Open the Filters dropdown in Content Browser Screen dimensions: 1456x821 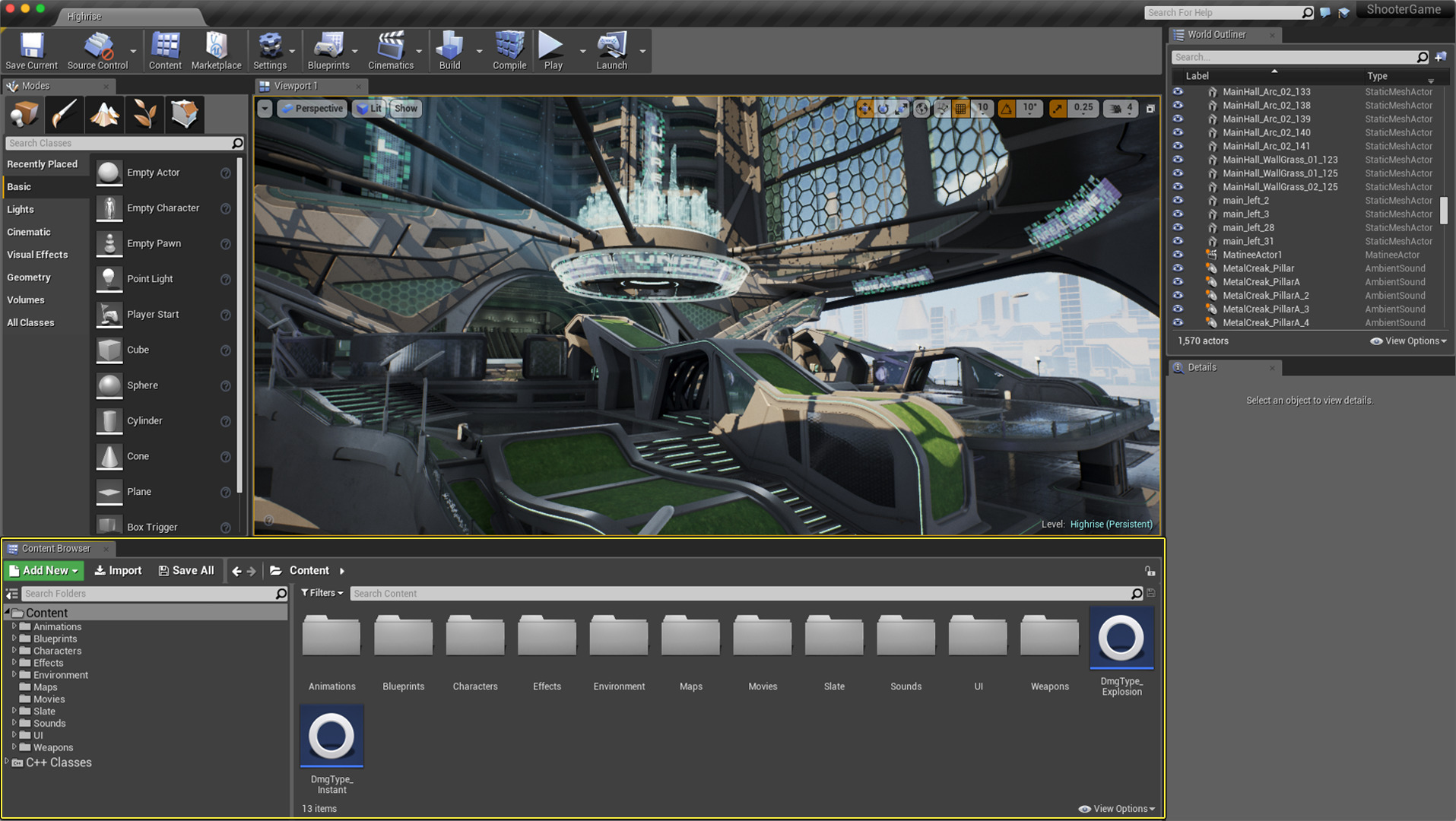(322, 593)
